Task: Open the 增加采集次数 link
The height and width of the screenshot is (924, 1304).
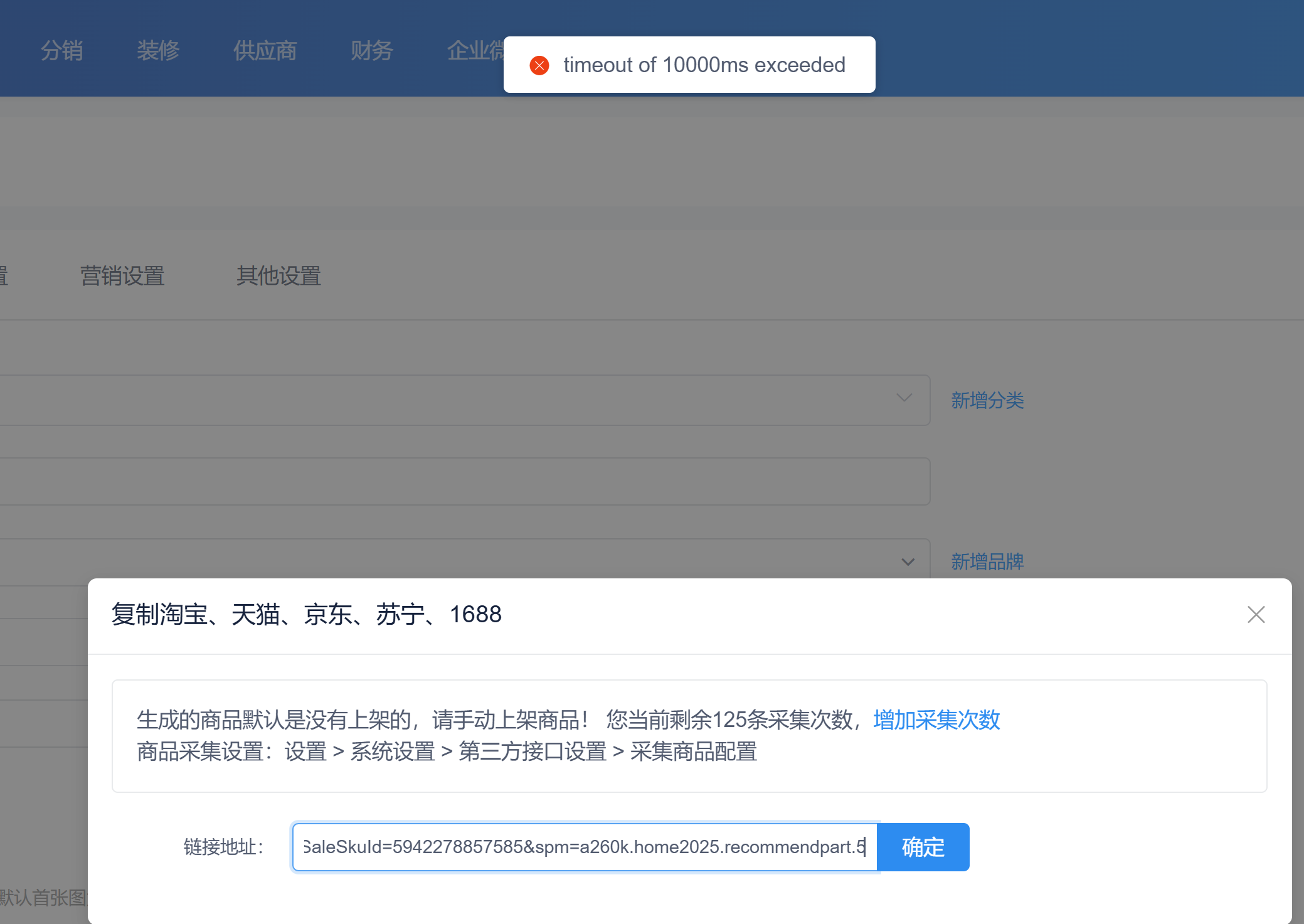Action: point(936,720)
